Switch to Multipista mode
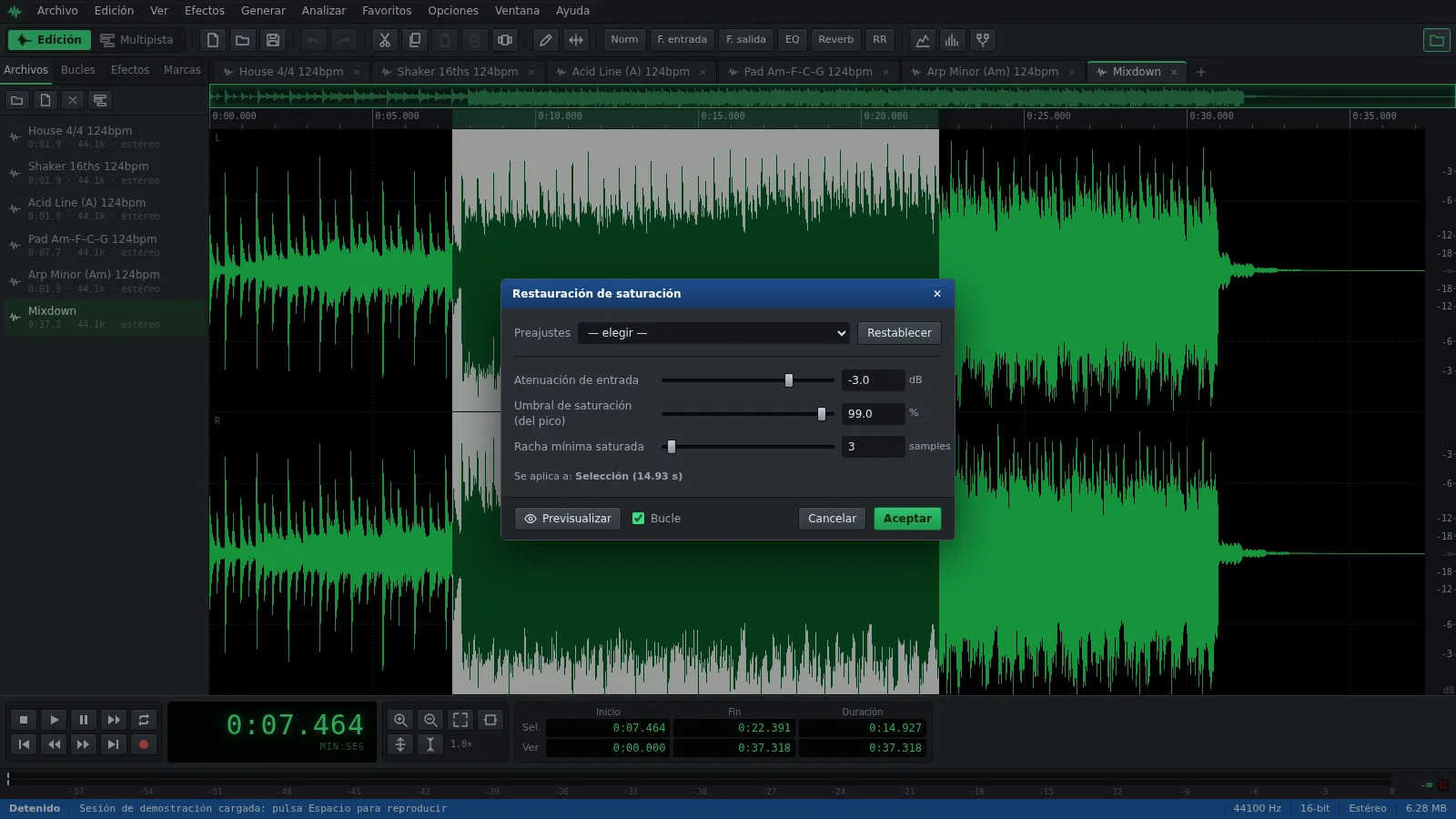 coord(136,40)
